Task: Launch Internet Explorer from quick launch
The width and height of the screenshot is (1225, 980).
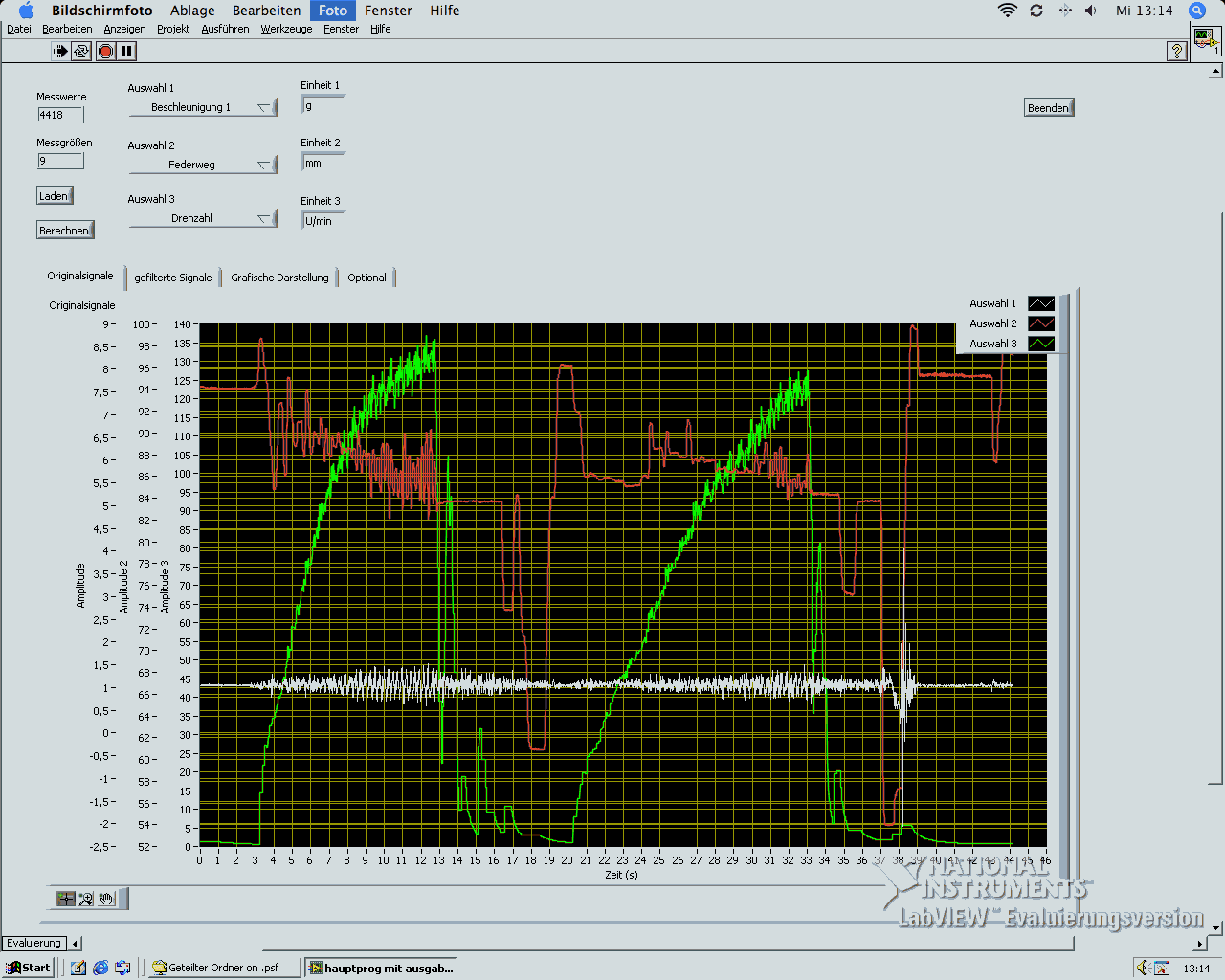Action: coord(100,968)
